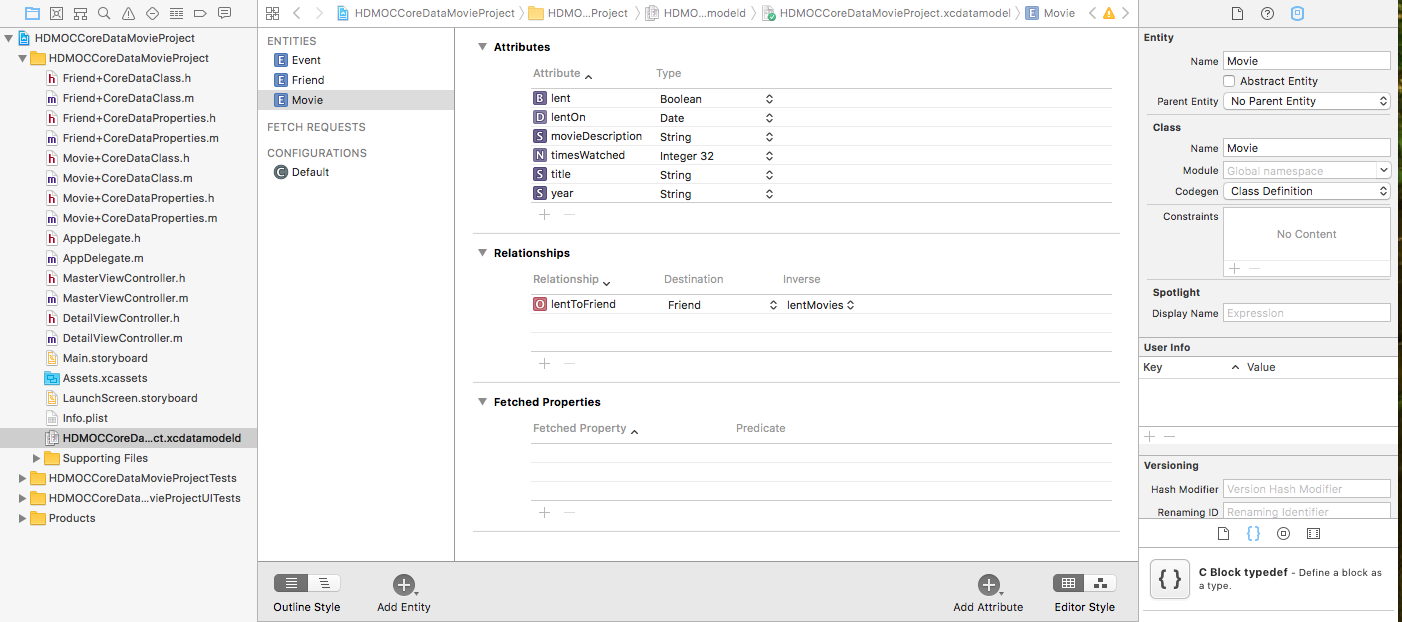Open the Breakpoint navigator icon
This screenshot has width=1402, height=622.
[200, 13]
